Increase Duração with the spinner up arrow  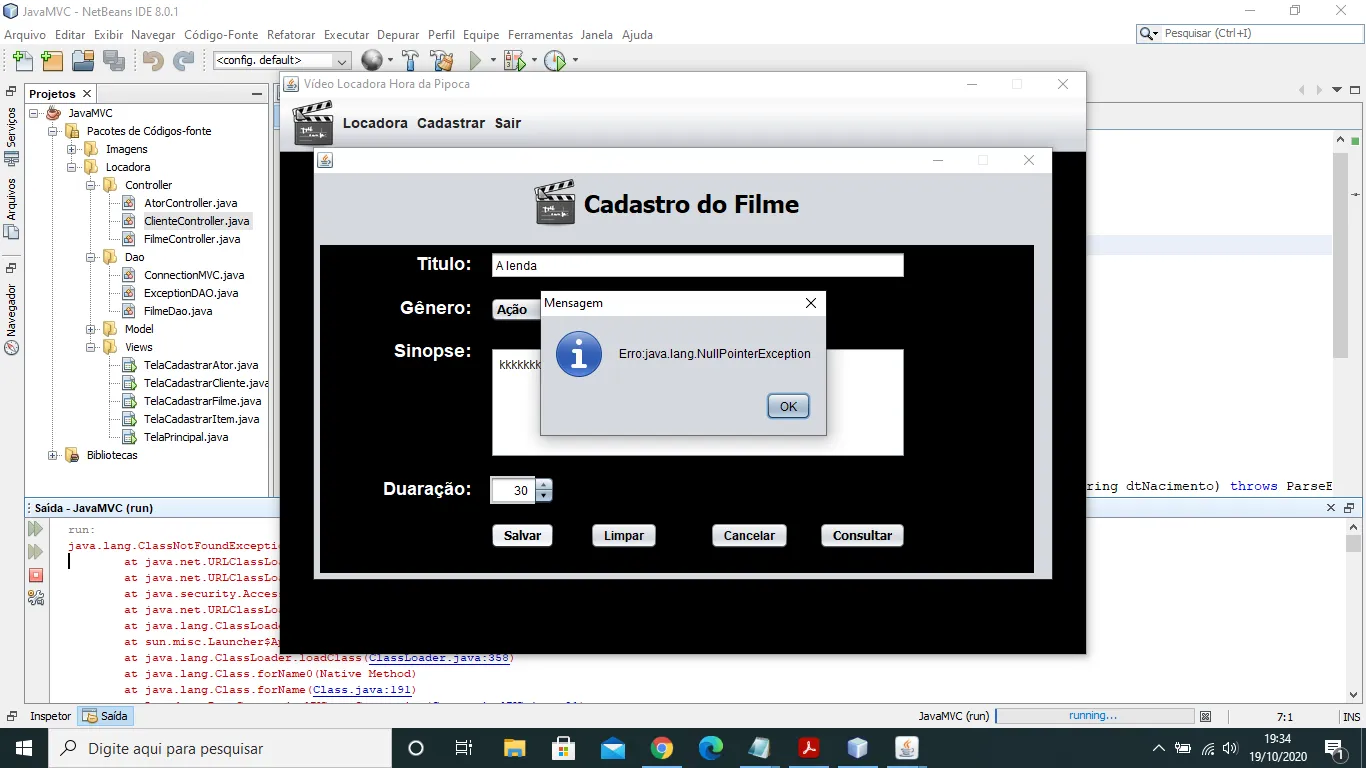pos(544,484)
